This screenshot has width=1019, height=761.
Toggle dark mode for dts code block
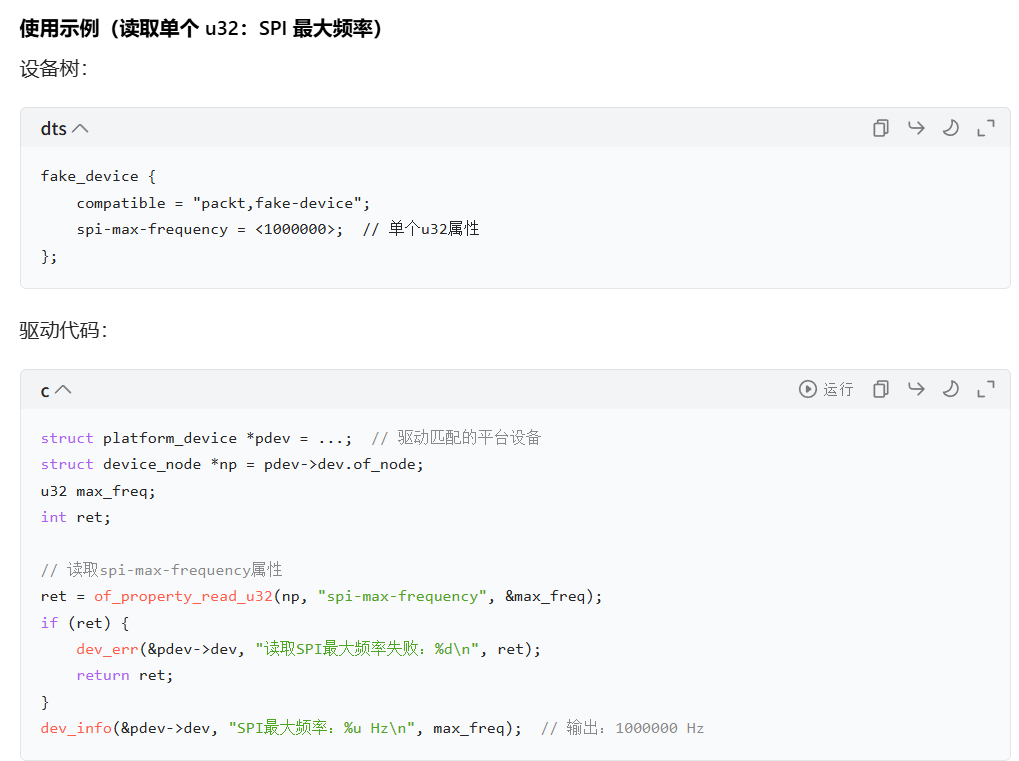click(951, 128)
